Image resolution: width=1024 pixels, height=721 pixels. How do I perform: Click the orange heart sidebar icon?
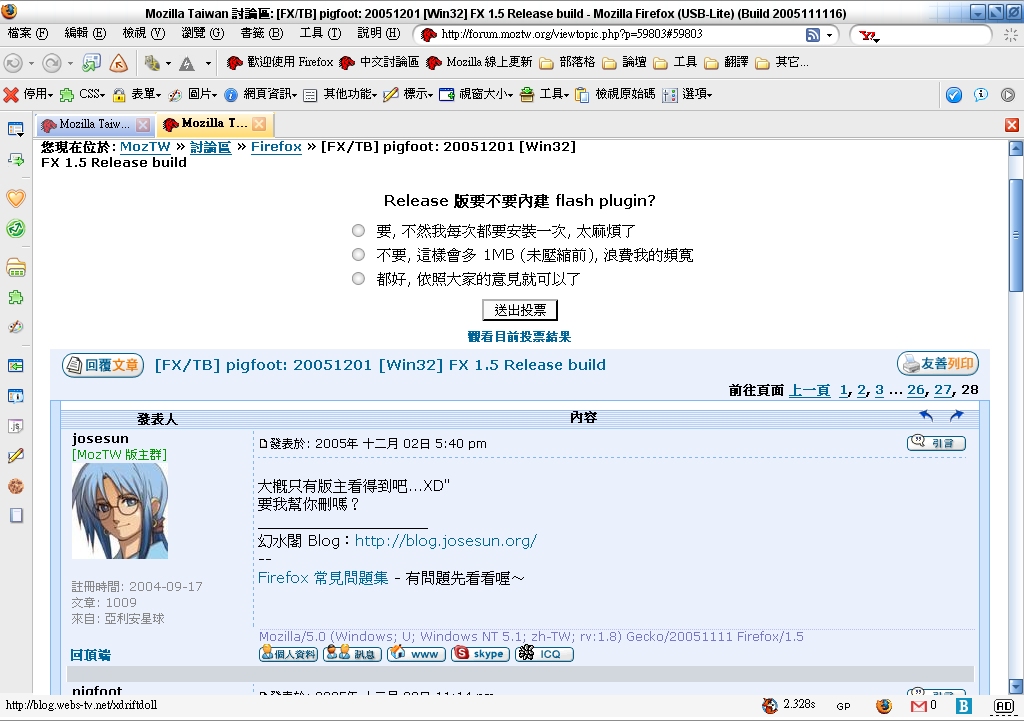[x=16, y=198]
